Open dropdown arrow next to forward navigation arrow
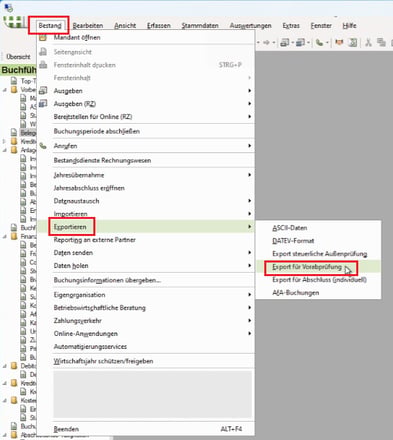 [x=273, y=43]
